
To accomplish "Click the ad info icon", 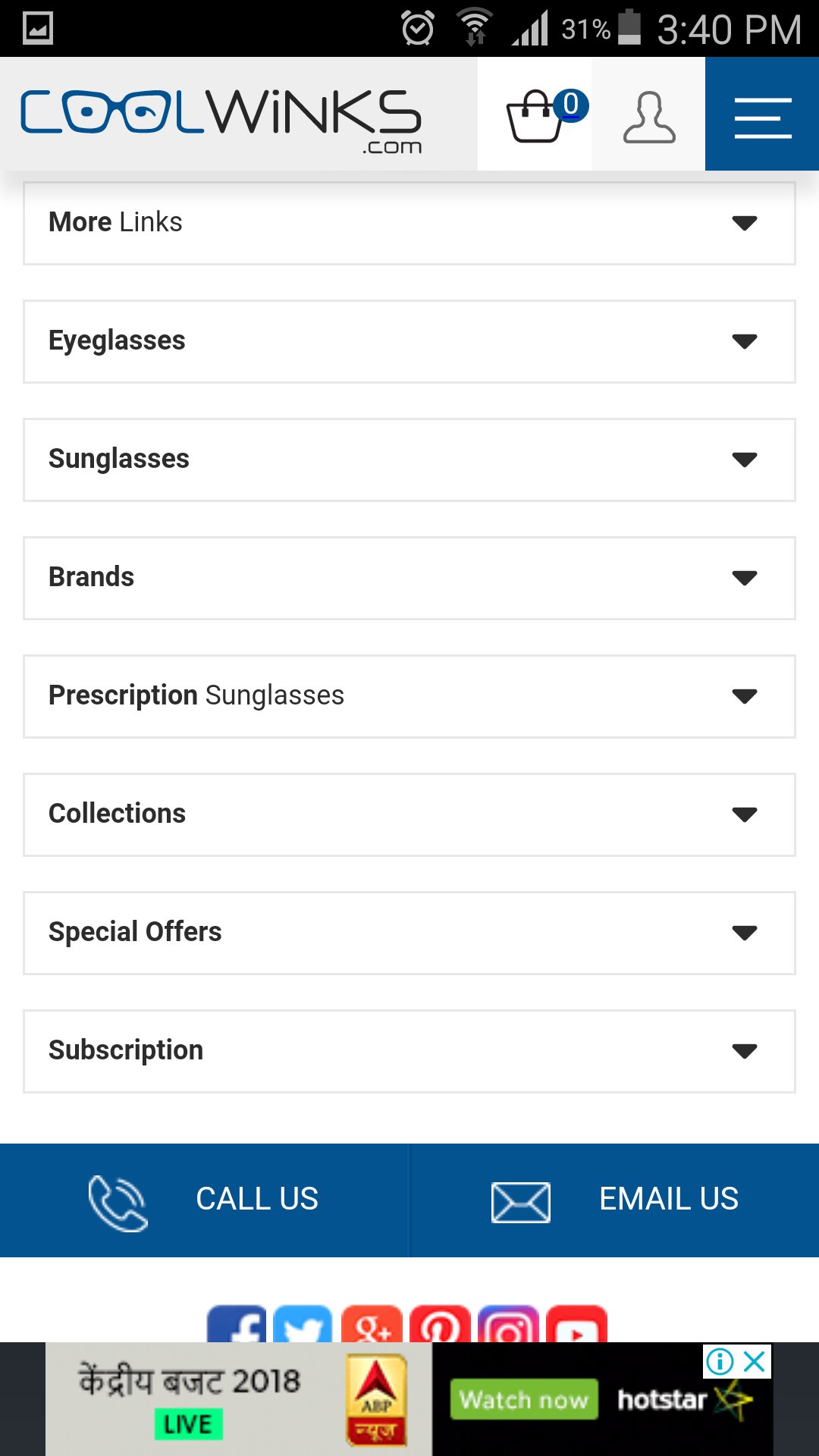I will (720, 1362).
